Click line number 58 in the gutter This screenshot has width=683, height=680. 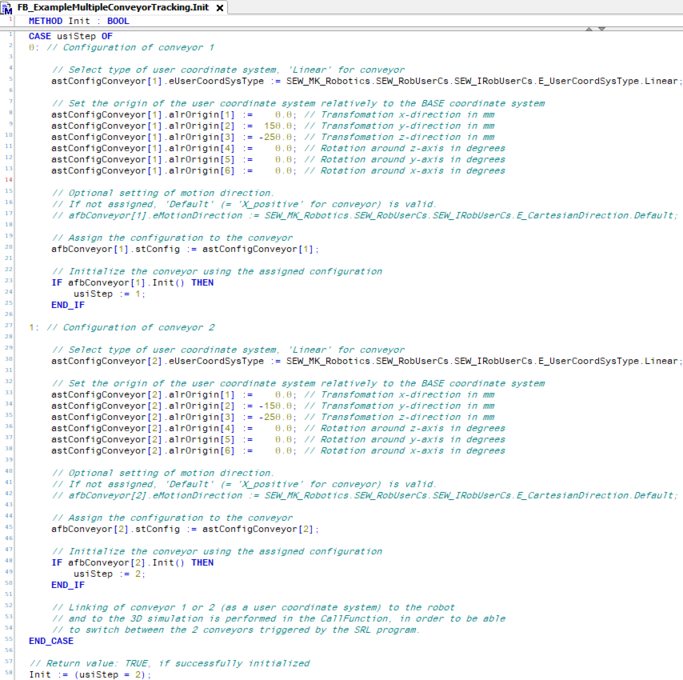pyautogui.click(x=6, y=674)
